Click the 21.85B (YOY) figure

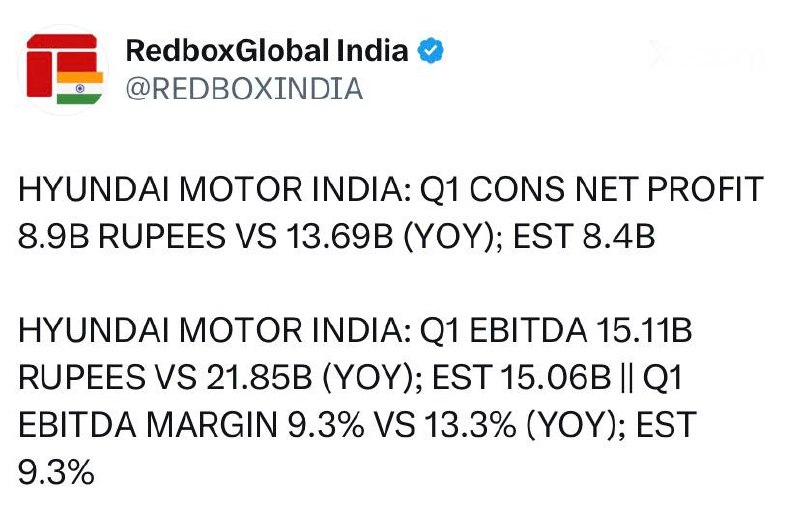(x=315, y=378)
